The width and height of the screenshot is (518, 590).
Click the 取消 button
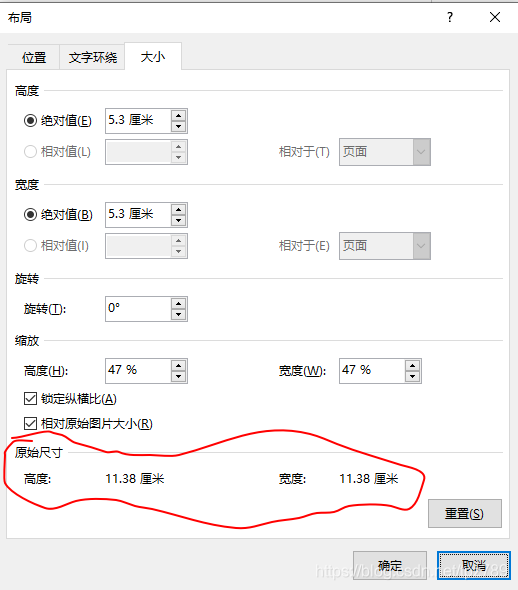click(x=474, y=566)
